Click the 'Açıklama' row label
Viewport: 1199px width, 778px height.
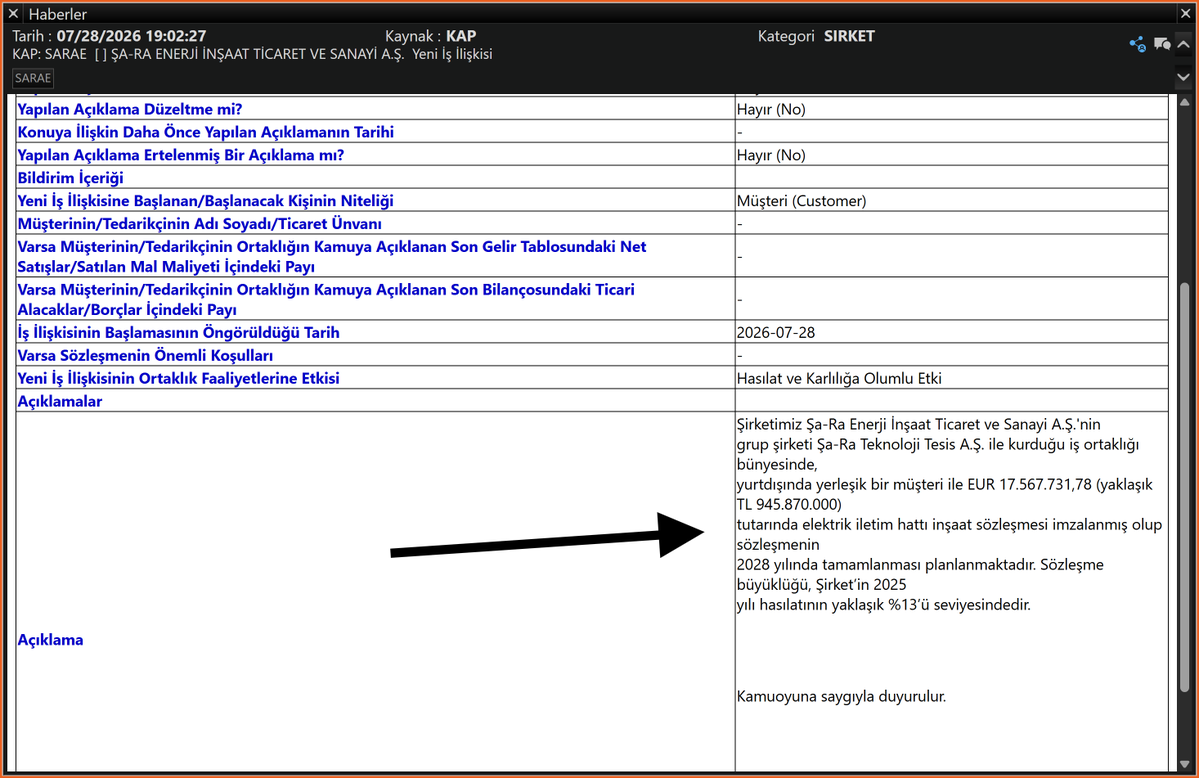click(50, 640)
